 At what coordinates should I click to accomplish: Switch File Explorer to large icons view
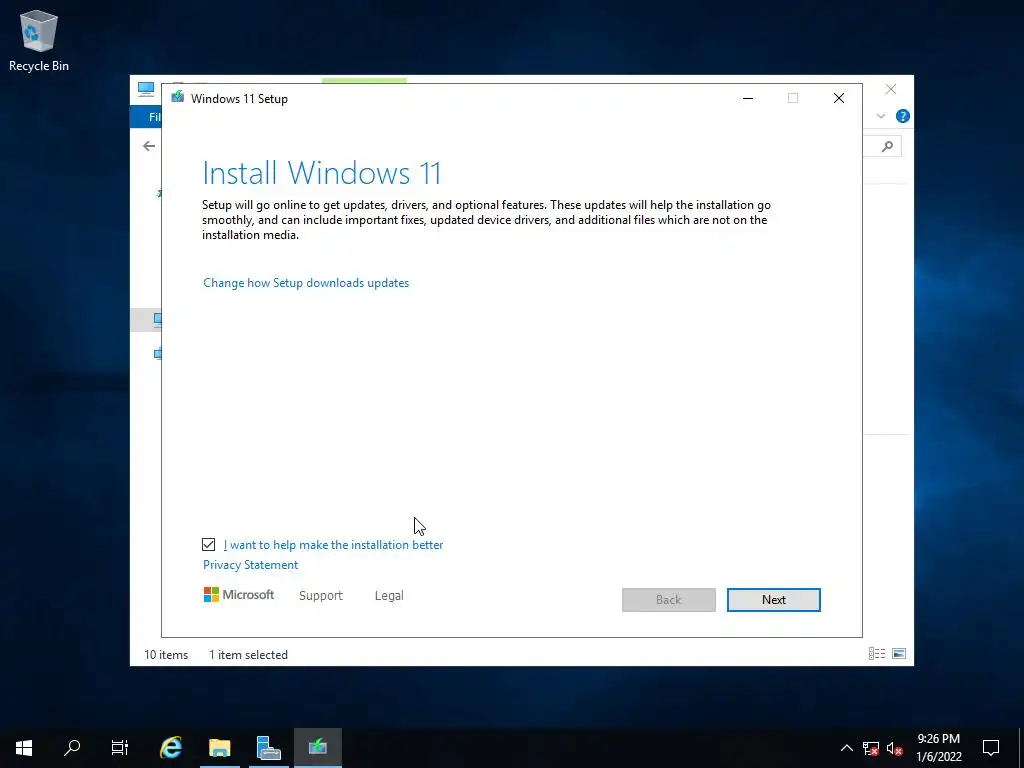899,654
